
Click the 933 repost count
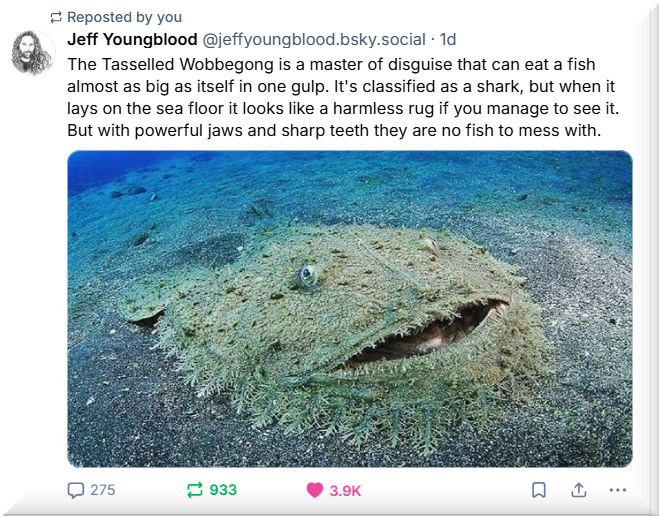[223, 490]
